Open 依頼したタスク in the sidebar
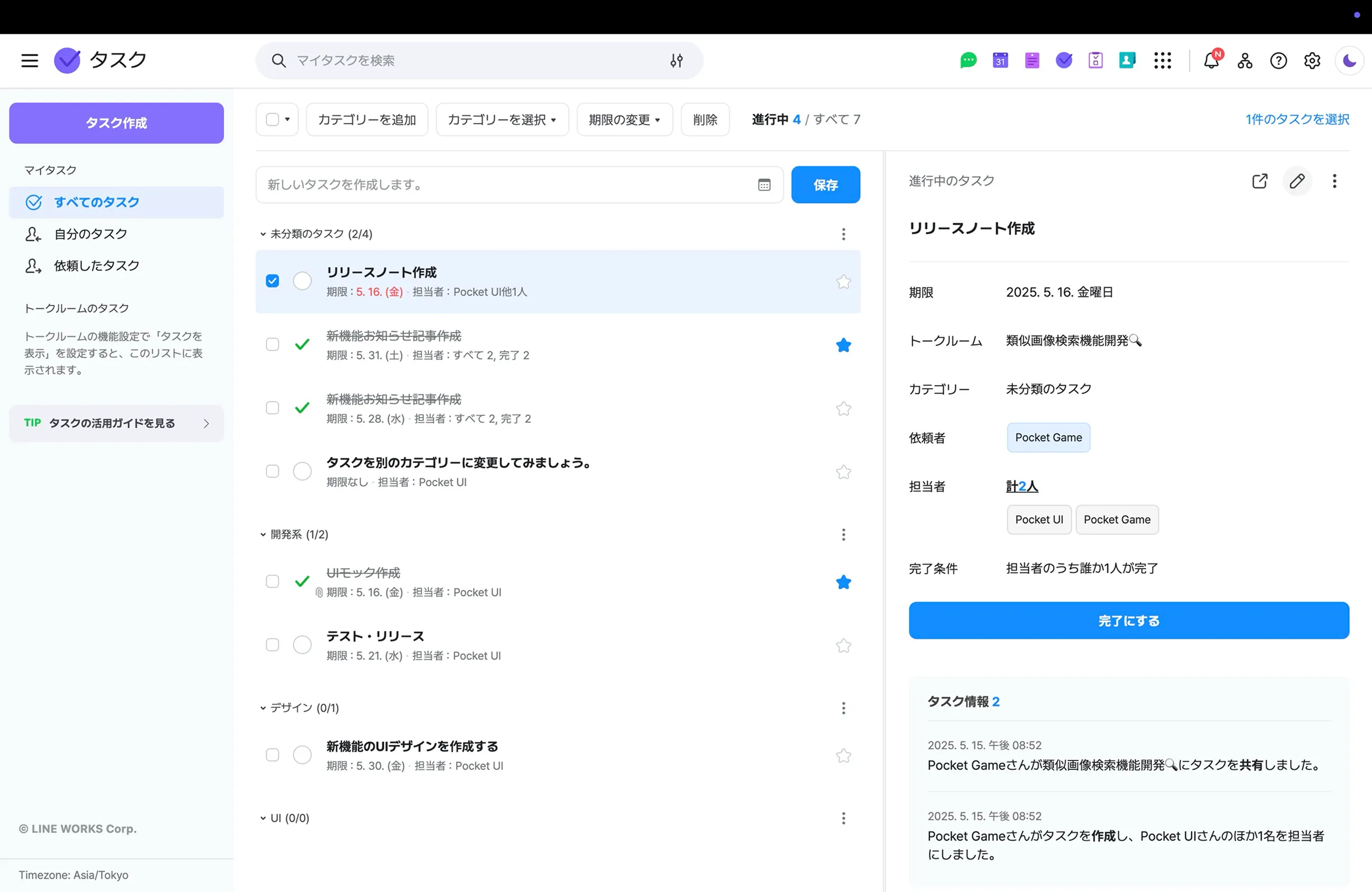Screen dimensions: 1372x892 pos(97,265)
